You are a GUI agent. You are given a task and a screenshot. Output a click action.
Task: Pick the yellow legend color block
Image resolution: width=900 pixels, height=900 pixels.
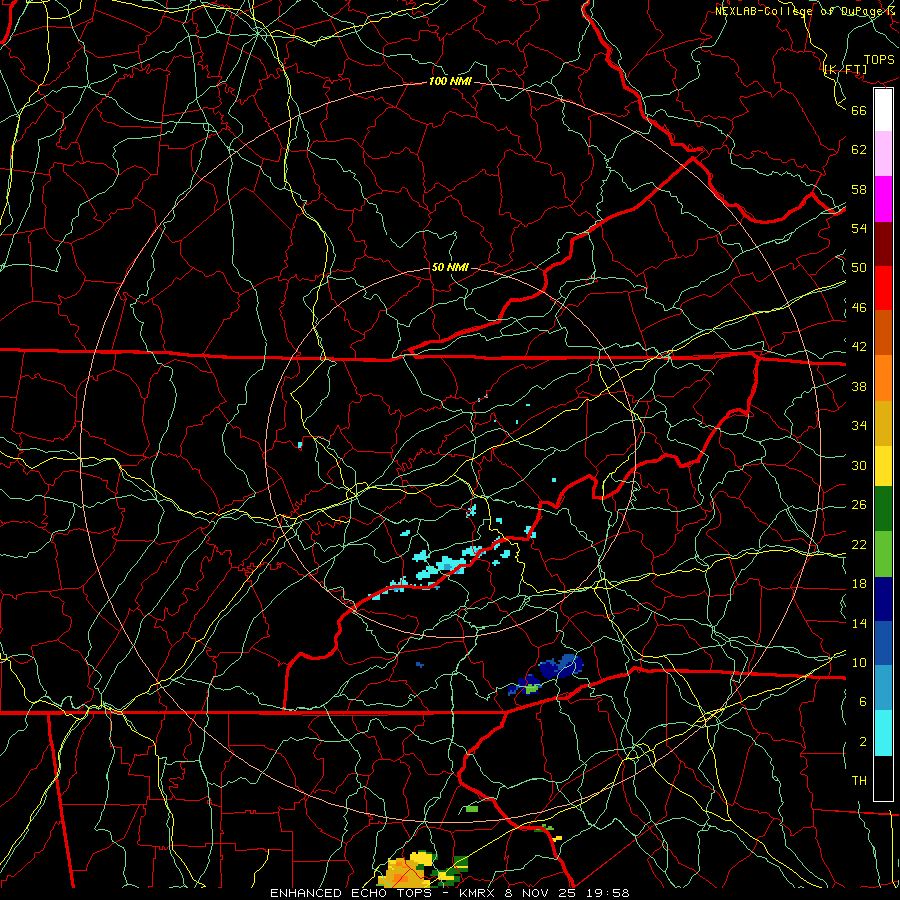(883, 466)
